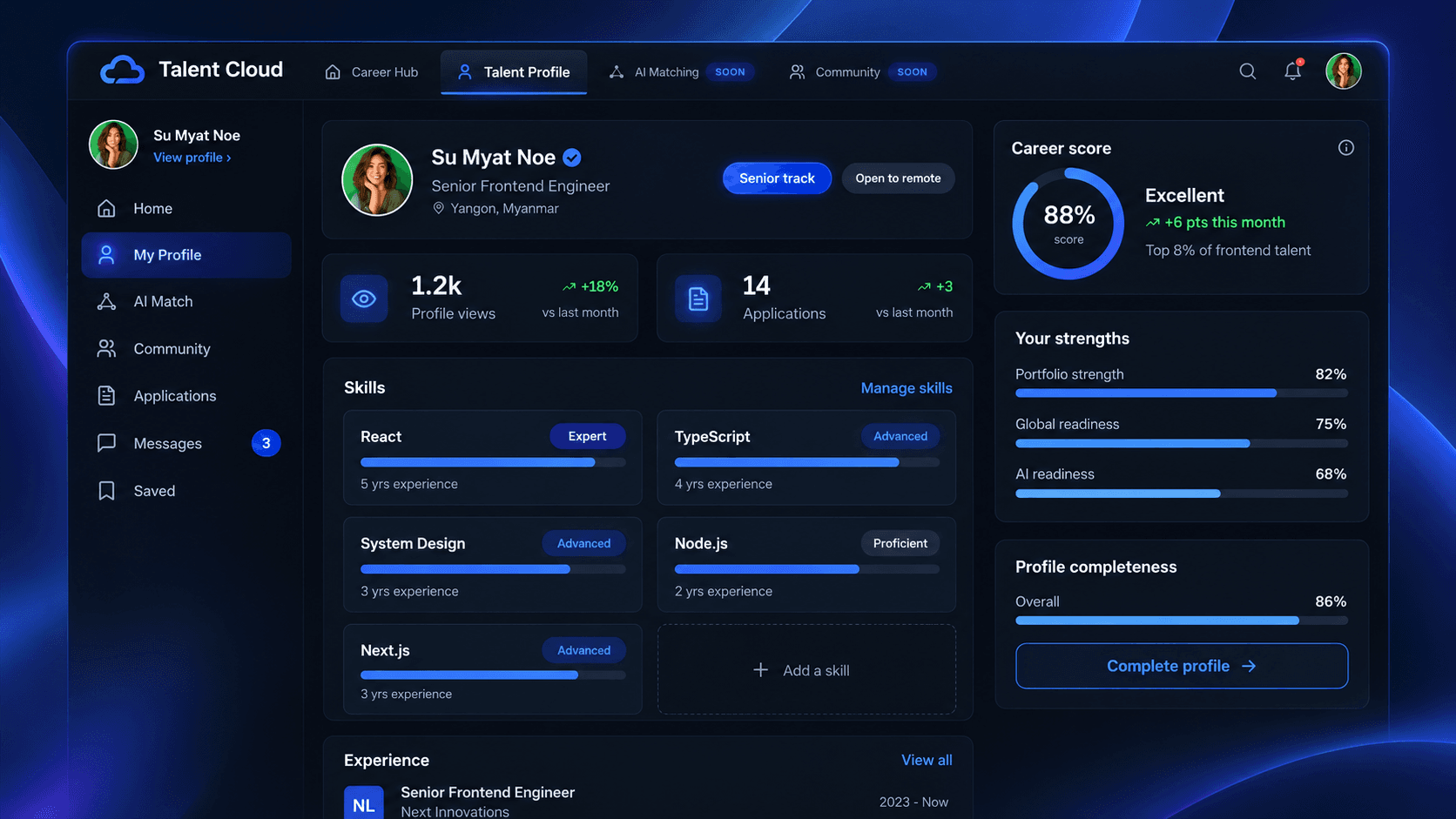Click the SOON badge beside AI Matching
Screen dimensions: 1456x819
730,72
